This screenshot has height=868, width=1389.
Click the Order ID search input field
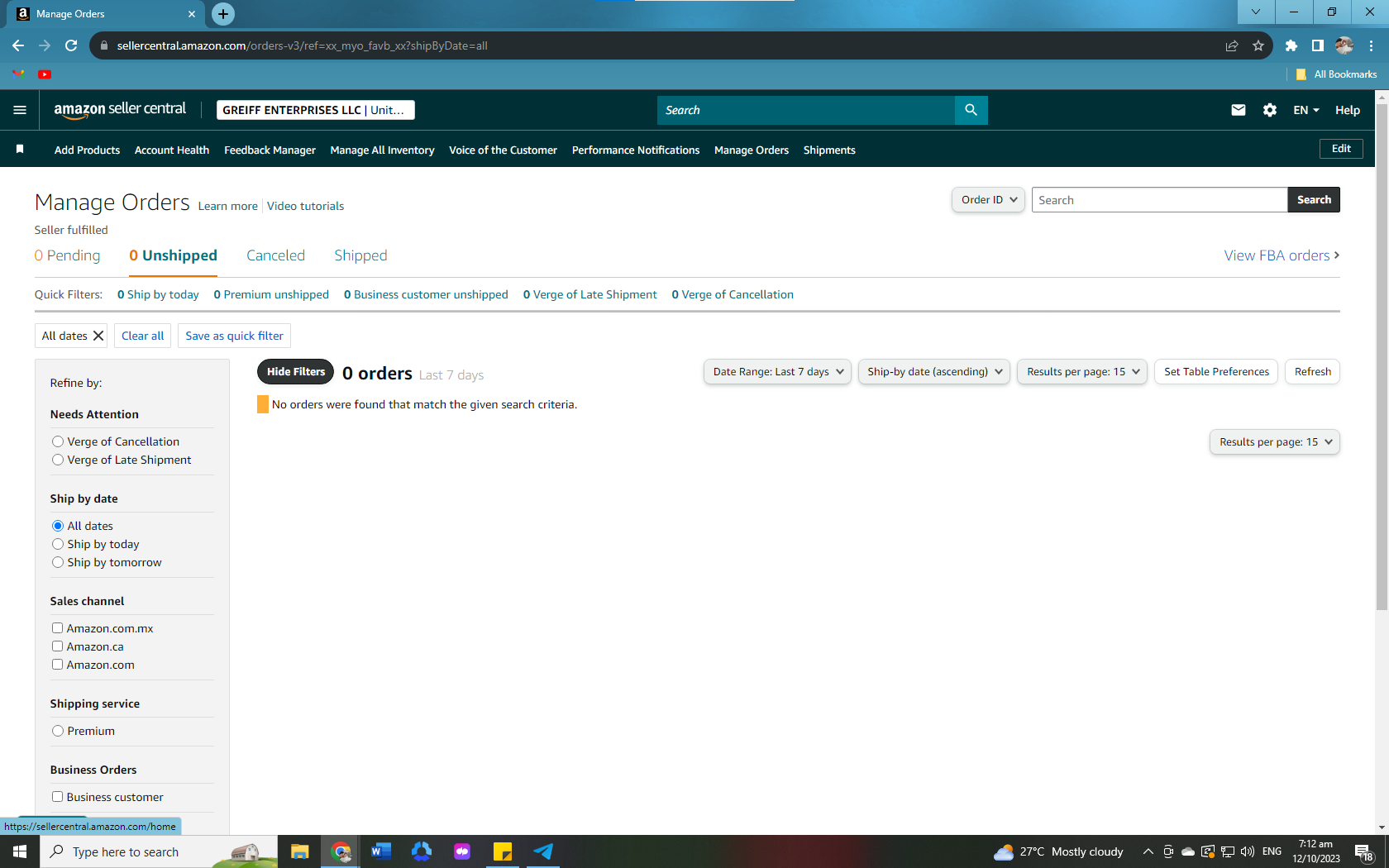click(x=1159, y=200)
